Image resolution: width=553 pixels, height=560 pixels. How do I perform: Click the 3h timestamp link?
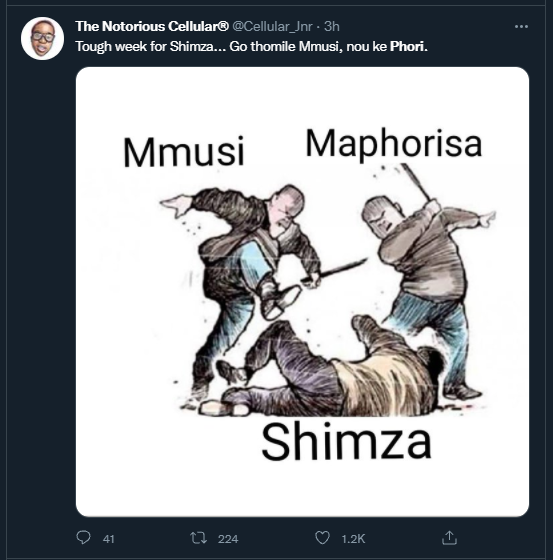pyautogui.click(x=332, y=26)
